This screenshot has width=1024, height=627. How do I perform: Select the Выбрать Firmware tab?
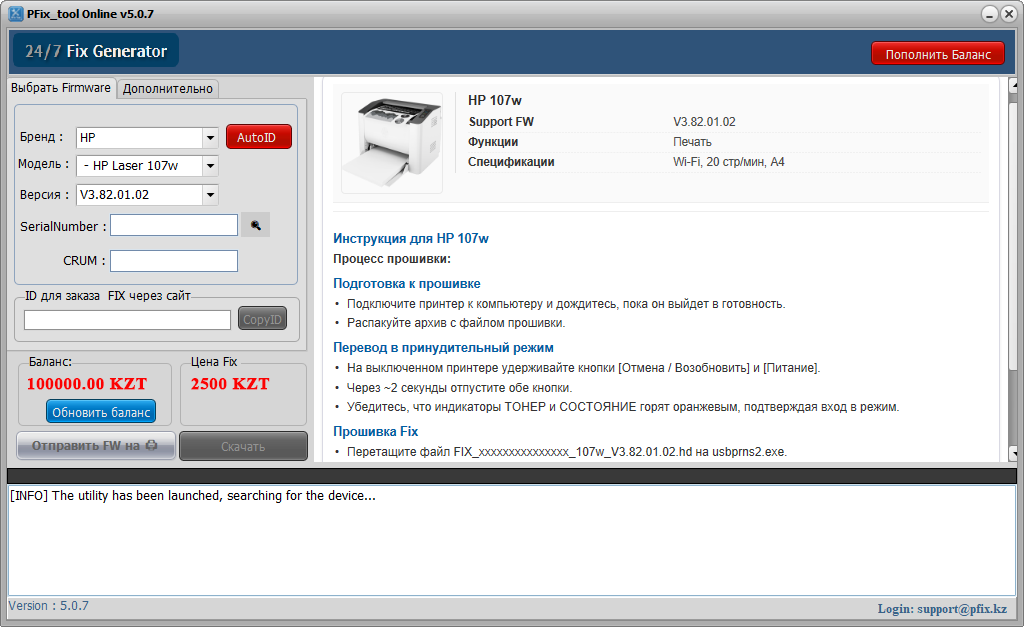tap(60, 88)
